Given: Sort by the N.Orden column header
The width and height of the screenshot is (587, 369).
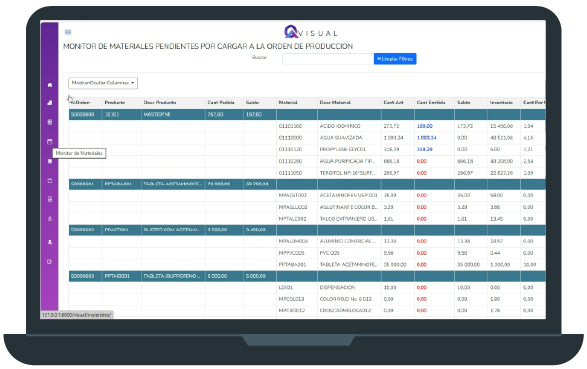Looking at the screenshot, I should point(80,102).
